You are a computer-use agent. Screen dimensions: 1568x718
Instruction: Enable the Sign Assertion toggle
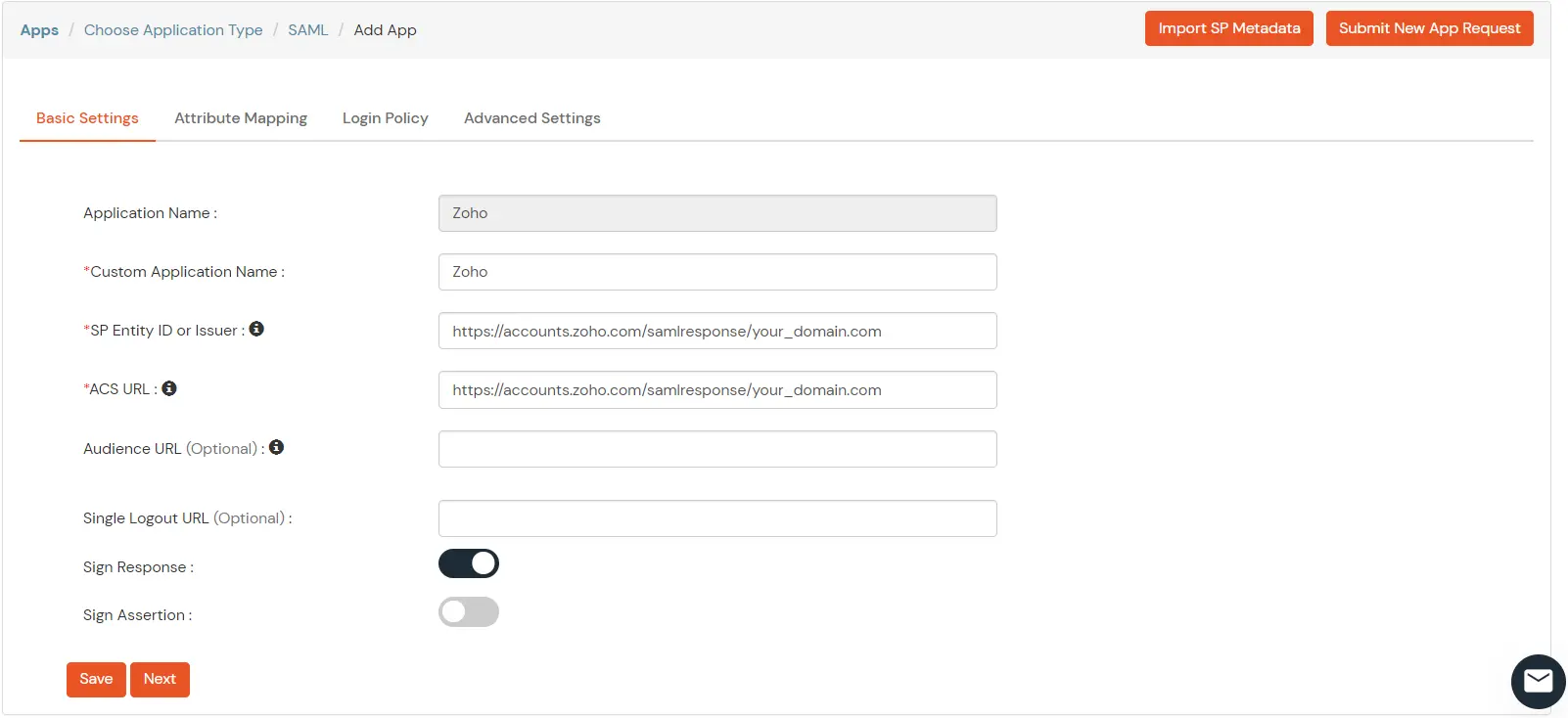[469, 612]
